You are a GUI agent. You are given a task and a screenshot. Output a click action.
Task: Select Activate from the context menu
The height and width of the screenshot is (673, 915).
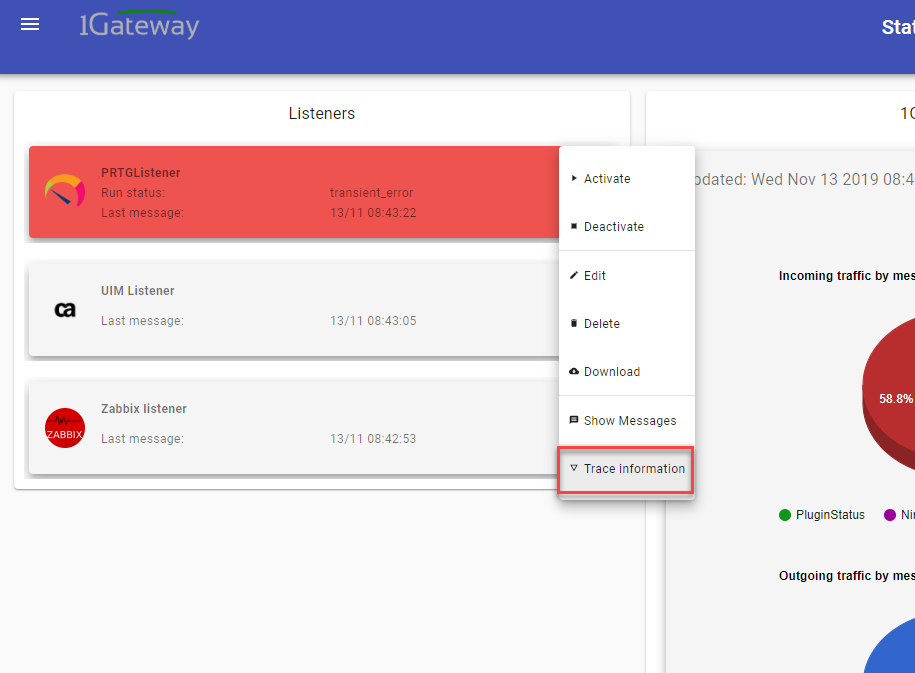point(607,179)
